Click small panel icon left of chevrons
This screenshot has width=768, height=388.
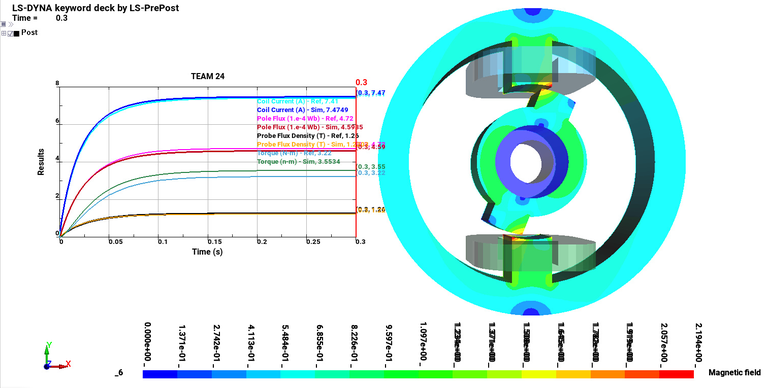pos(3,24)
